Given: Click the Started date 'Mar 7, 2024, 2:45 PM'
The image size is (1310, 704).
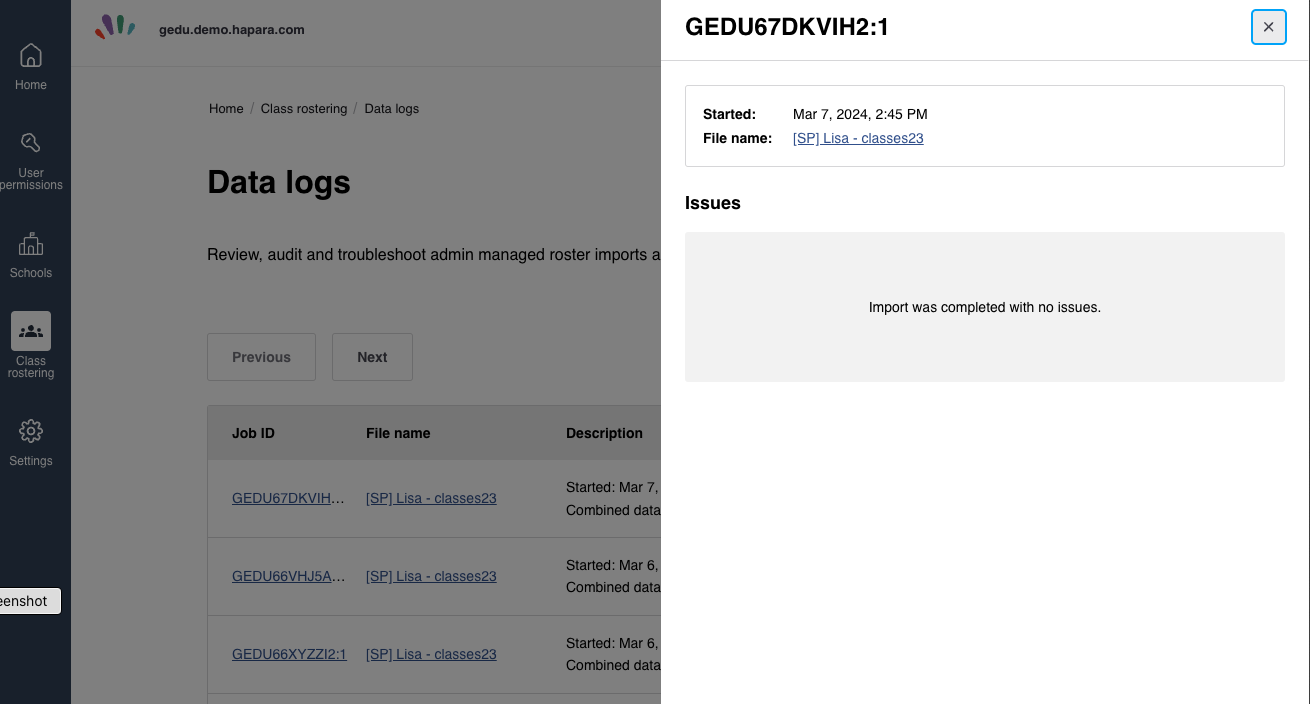Looking at the screenshot, I should [860, 114].
